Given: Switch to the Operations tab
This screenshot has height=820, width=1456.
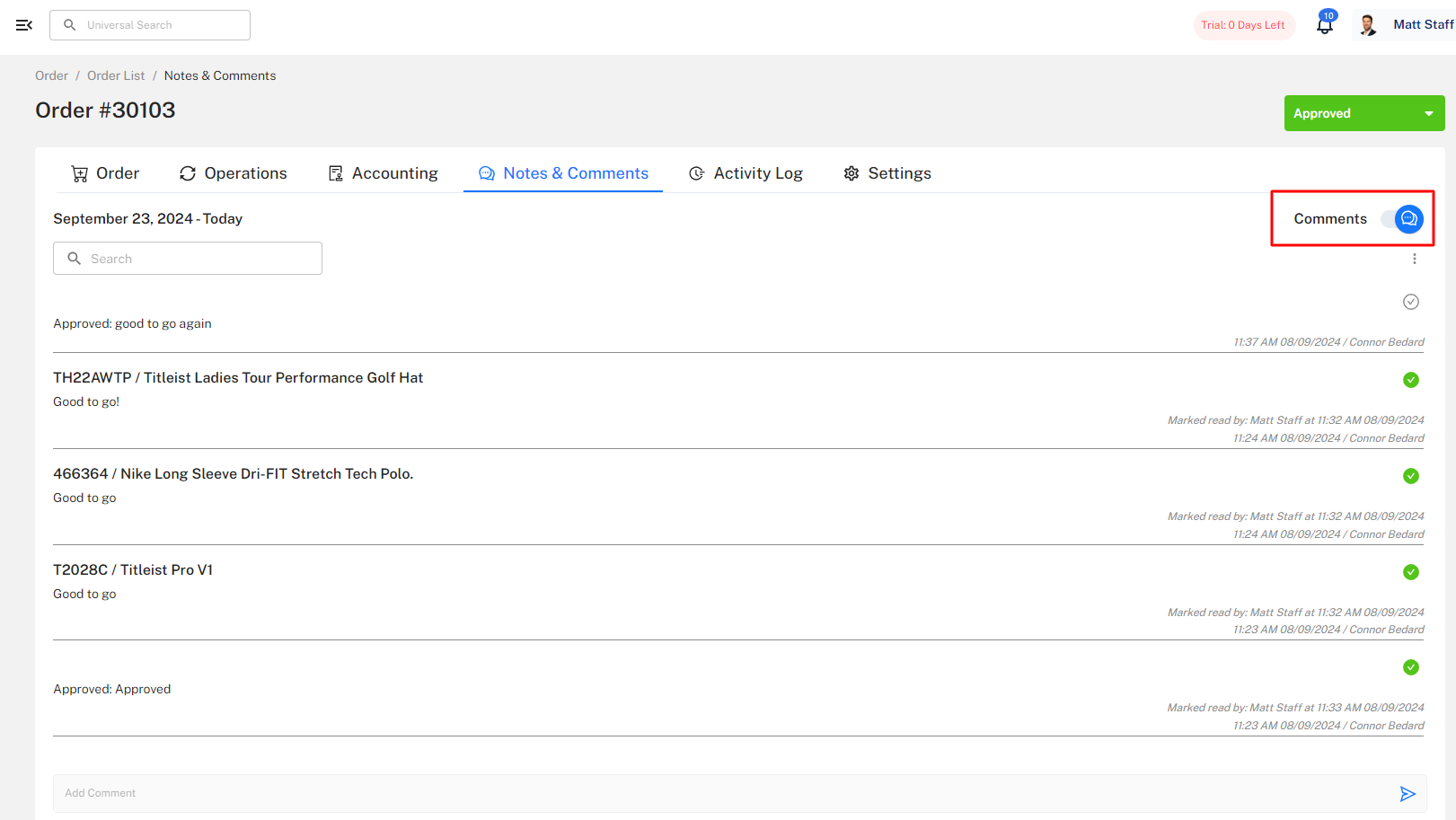Looking at the screenshot, I should pyautogui.click(x=234, y=173).
